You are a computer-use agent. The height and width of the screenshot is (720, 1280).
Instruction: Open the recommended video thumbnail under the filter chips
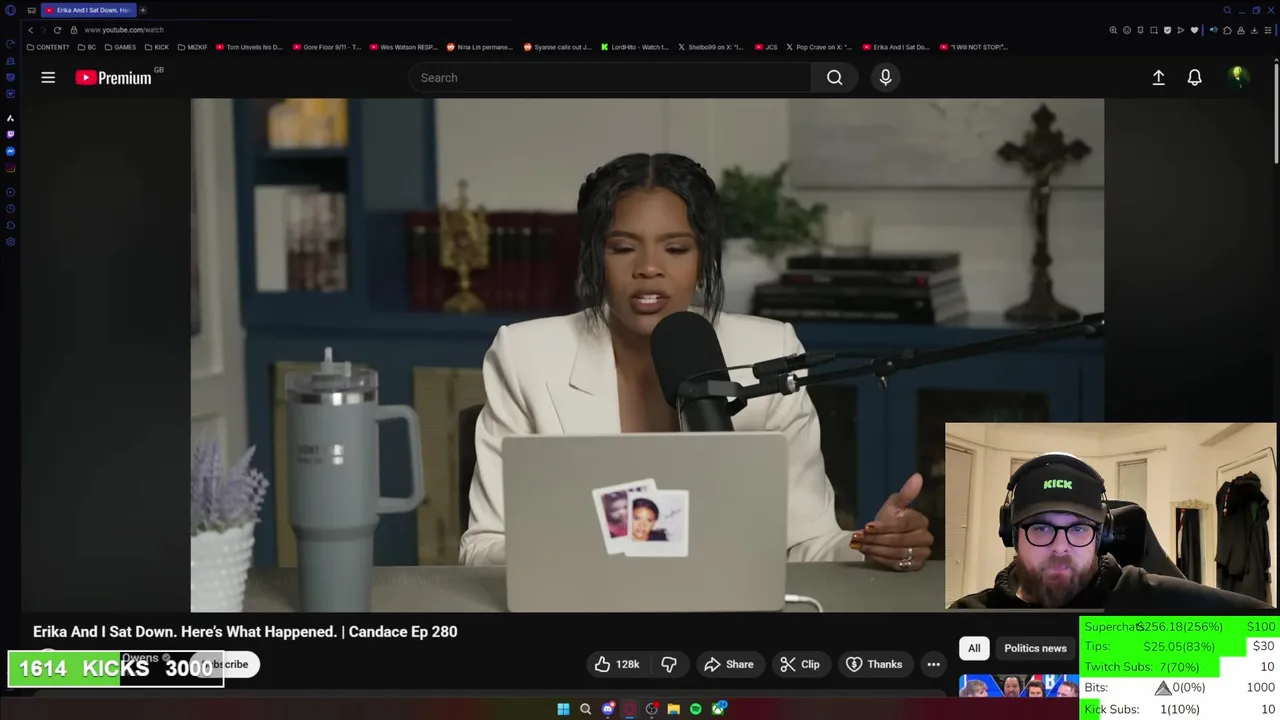1018,686
